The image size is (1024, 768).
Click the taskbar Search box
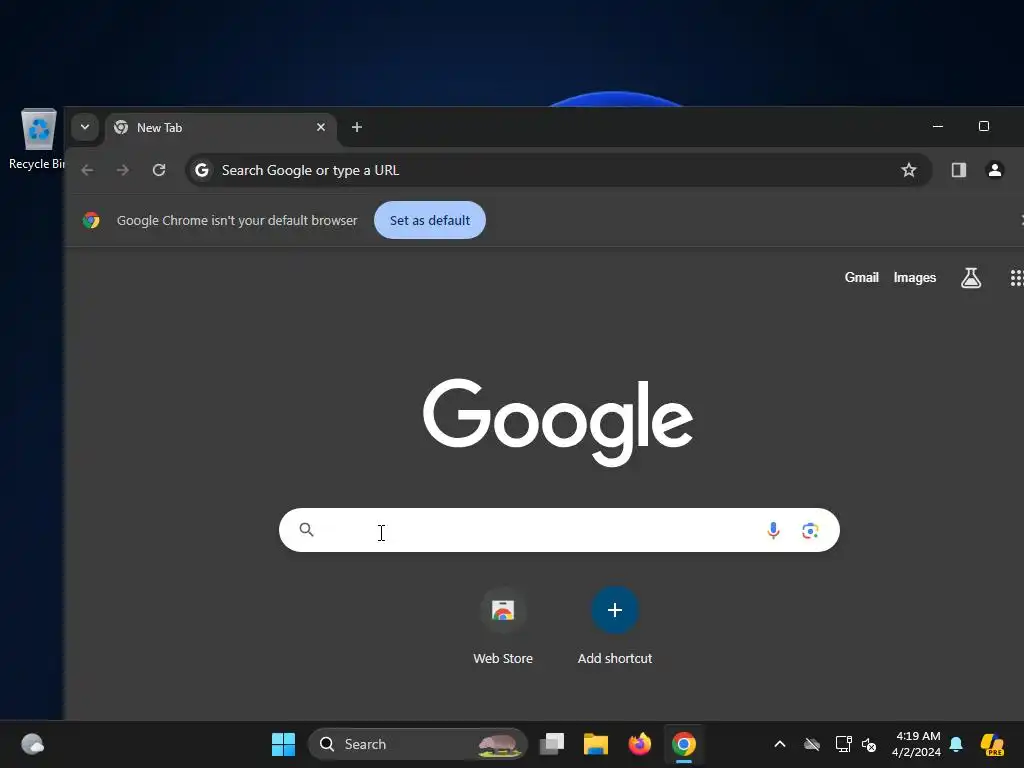[x=418, y=744]
